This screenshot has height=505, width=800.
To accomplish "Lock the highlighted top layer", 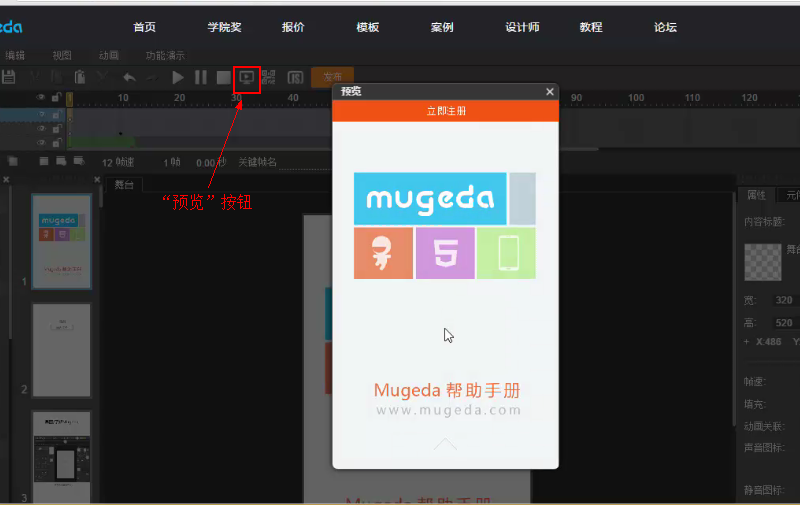I will (56, 115).
